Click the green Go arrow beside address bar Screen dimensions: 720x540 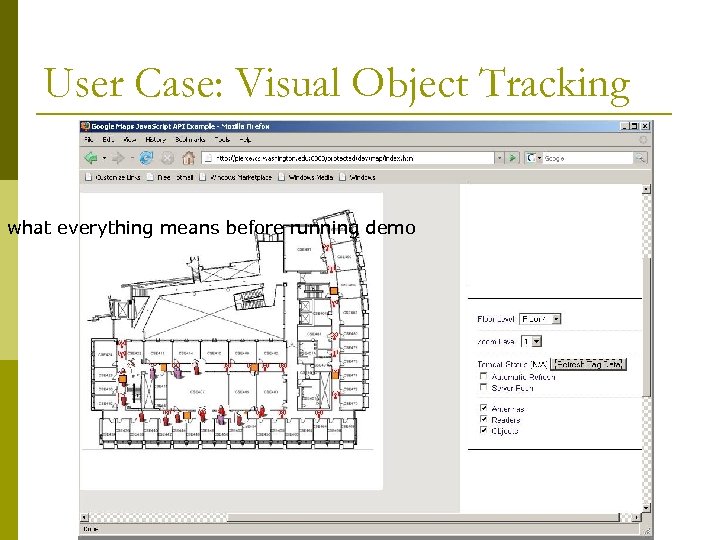pyautogui.click(x=512, y=158)
